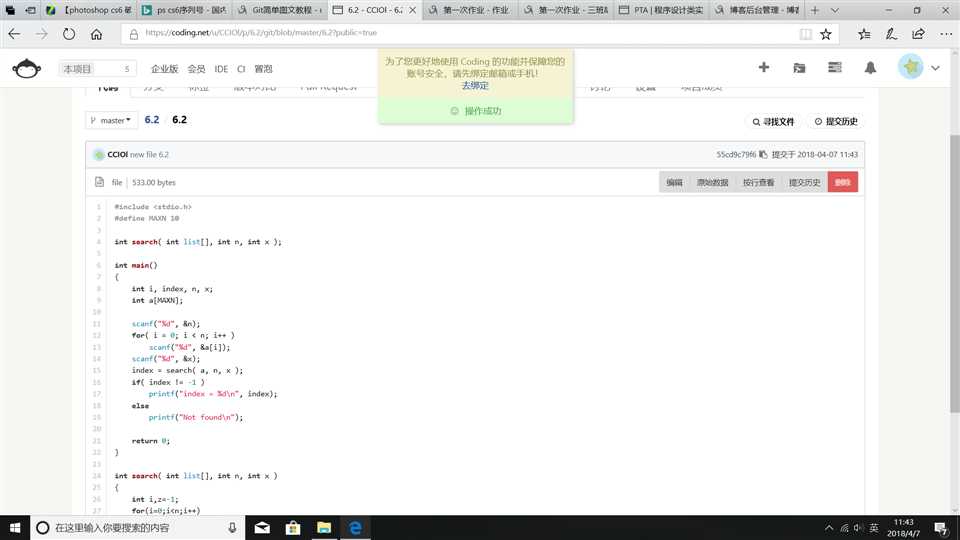Expand the user menu chevron
Viewport: 960px width, 540px height.
[936, 68]
